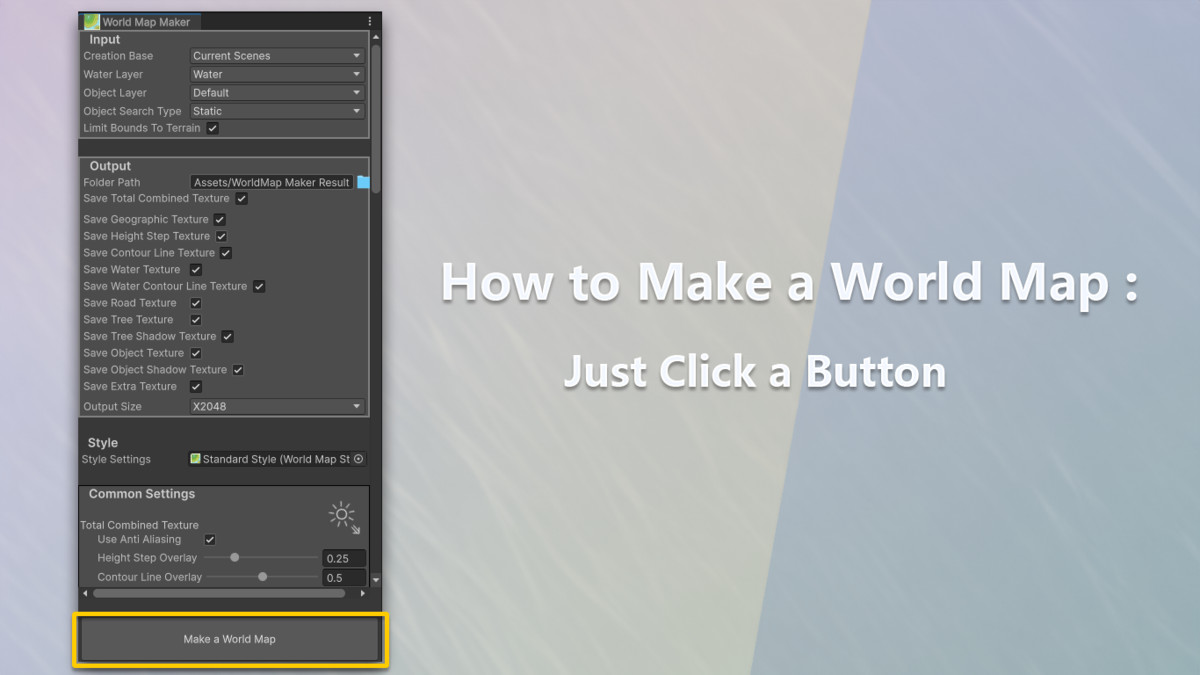Image resolution: width=1200 pixels, height=675 pixels.
Task: Click the Folder Path text field
Action: [x=272, y=182]
